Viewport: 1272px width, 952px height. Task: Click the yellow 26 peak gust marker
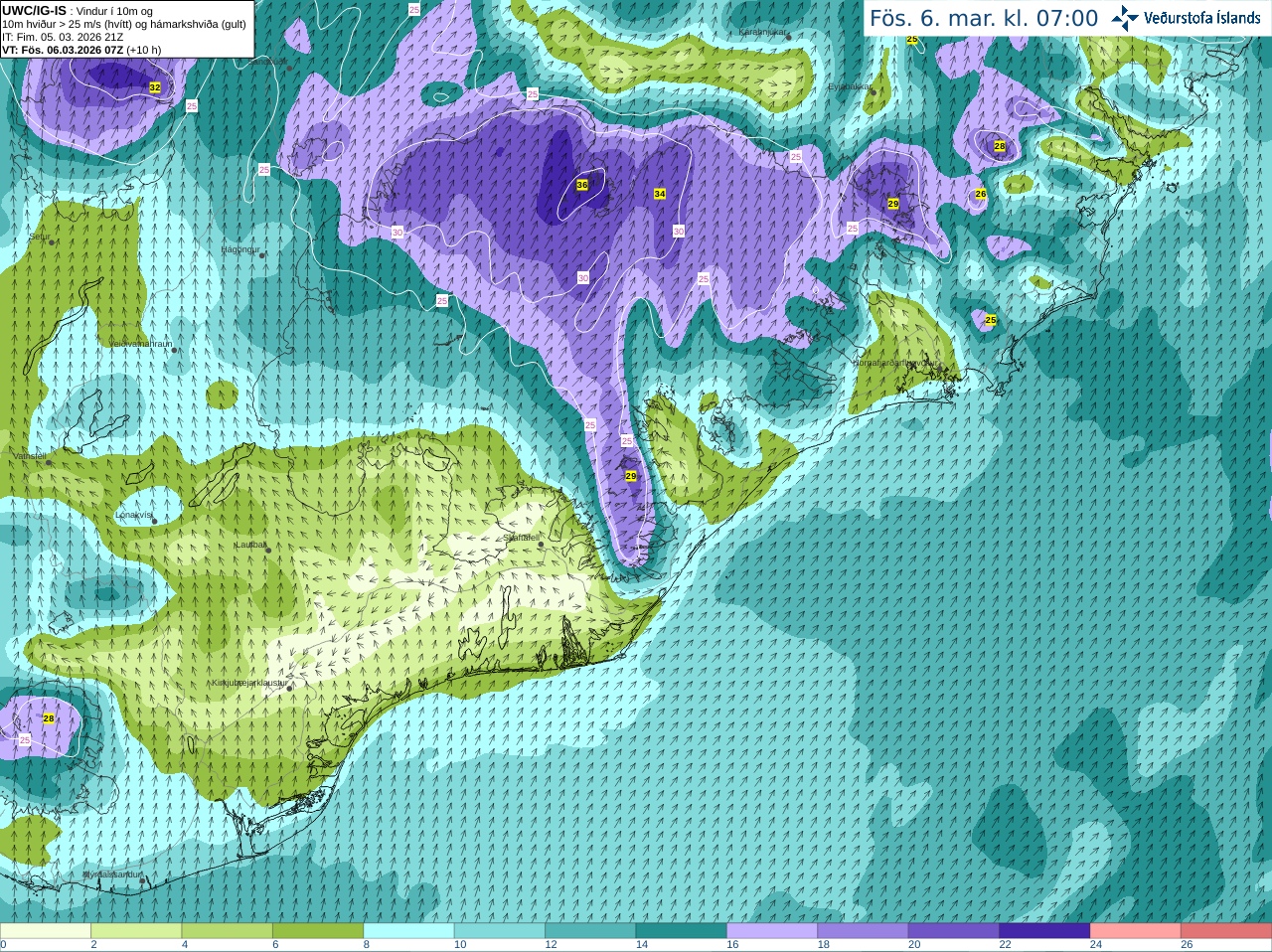pyautogui.click(x=981, y=194)
